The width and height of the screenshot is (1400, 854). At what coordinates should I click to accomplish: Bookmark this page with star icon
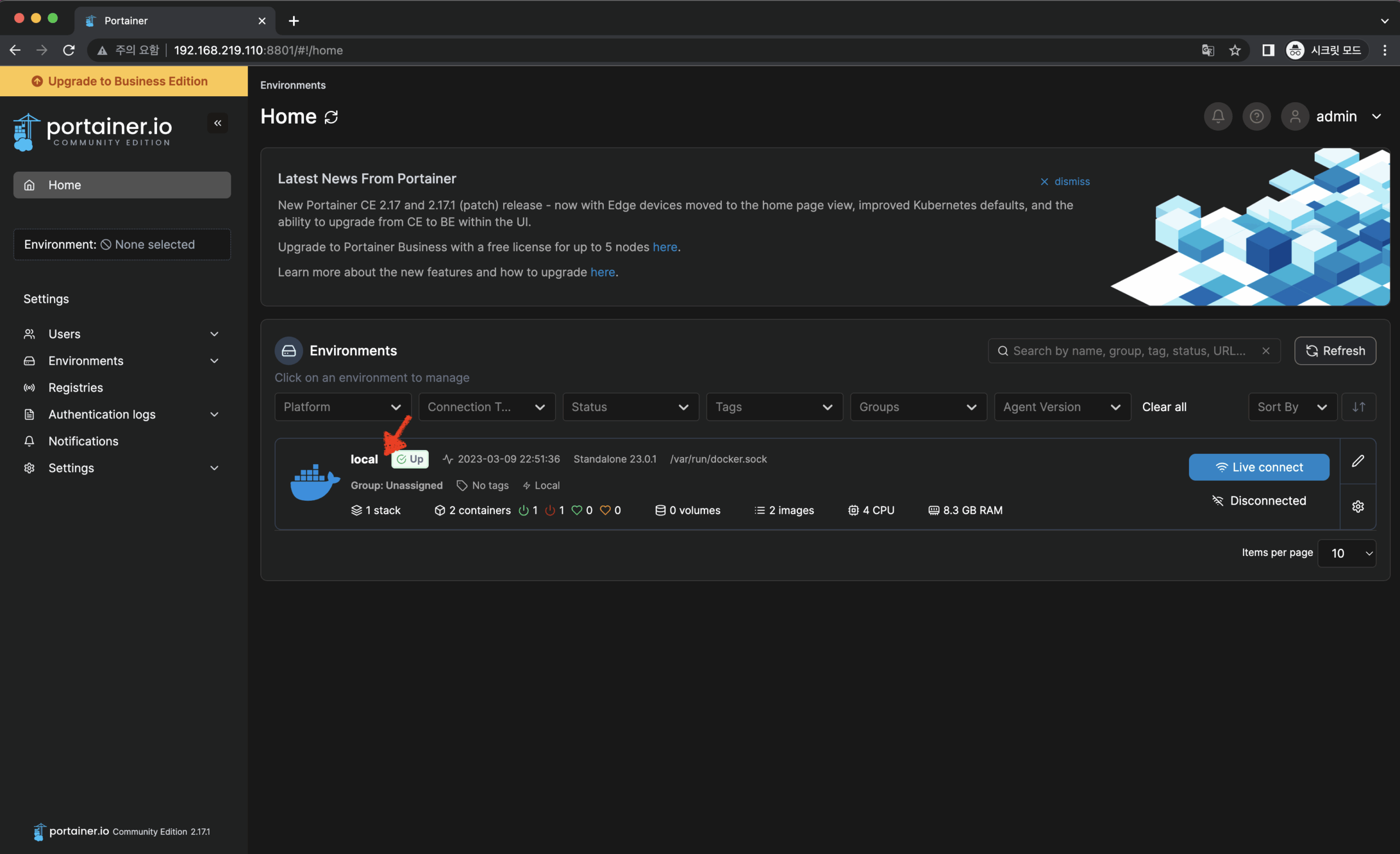(1235, 50)
